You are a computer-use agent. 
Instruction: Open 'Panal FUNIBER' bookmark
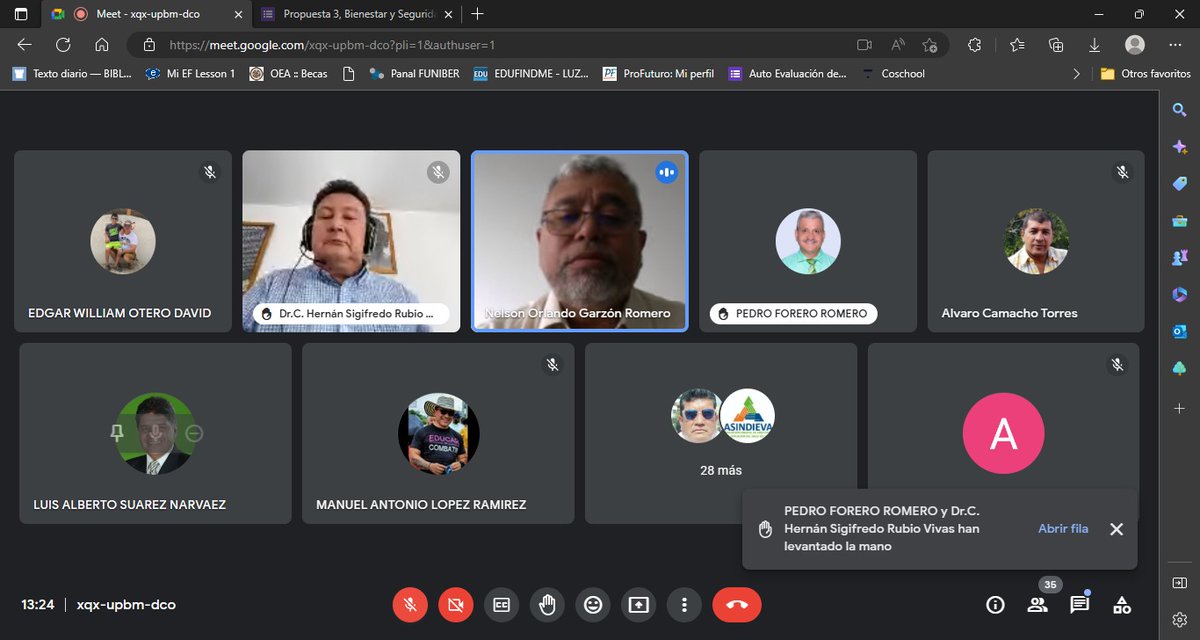(414, 73)
